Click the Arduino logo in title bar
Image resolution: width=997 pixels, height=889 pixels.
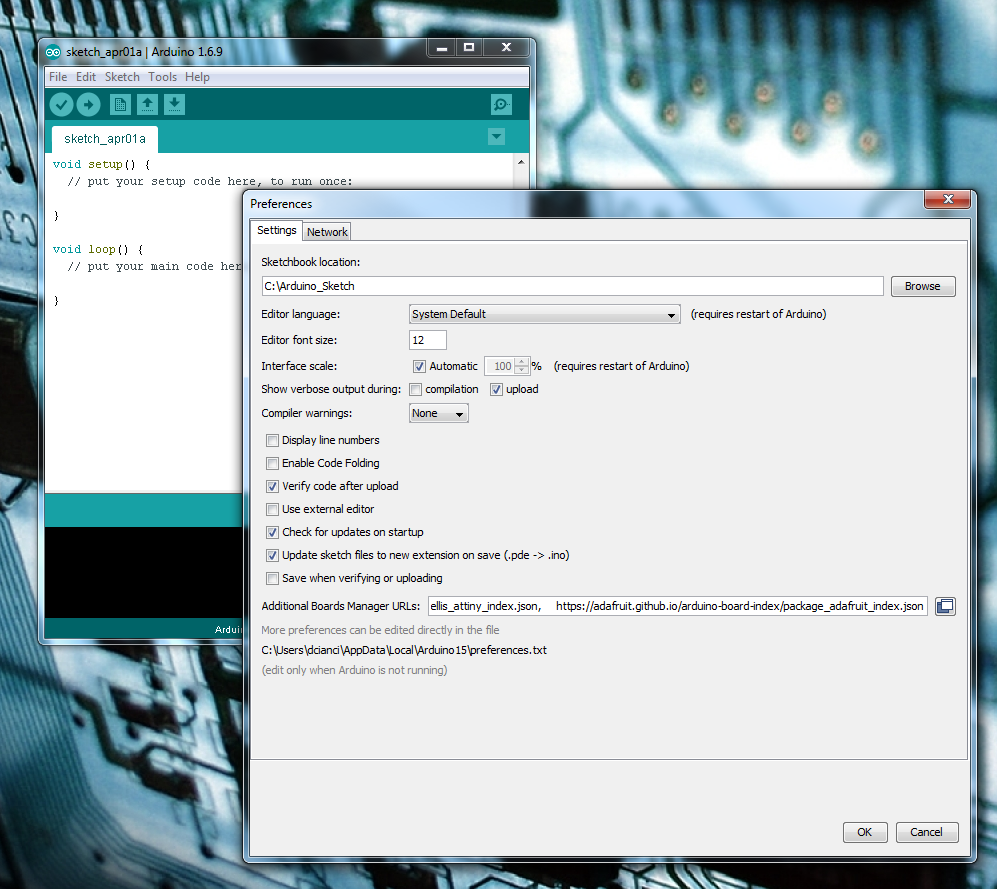pos(53,52)
